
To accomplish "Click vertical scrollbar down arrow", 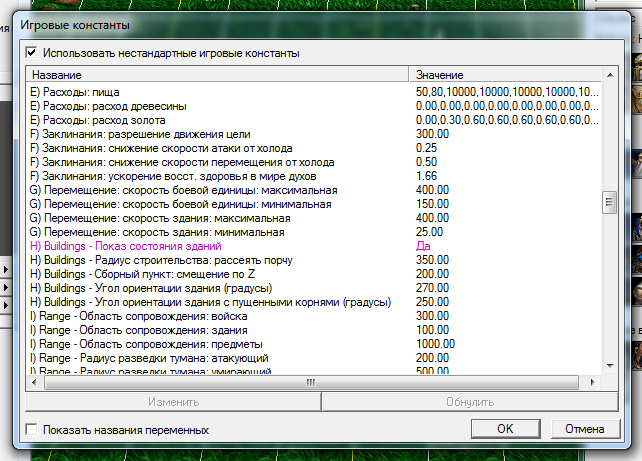I will coord(610,366).
